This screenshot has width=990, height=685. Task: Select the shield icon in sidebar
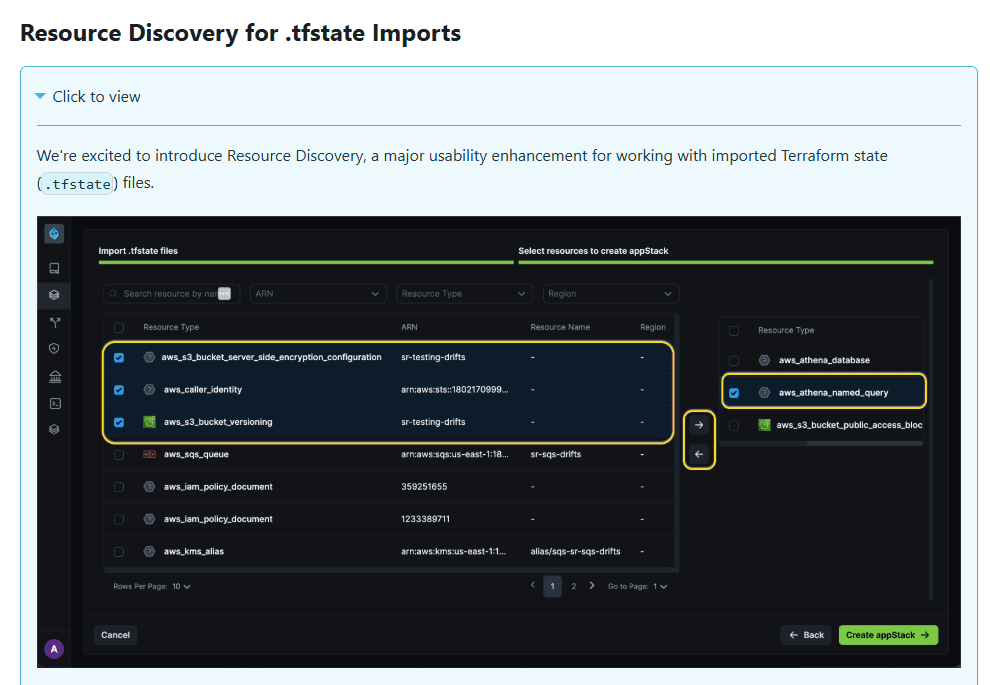pyautogui.click(x=54, y=348)
